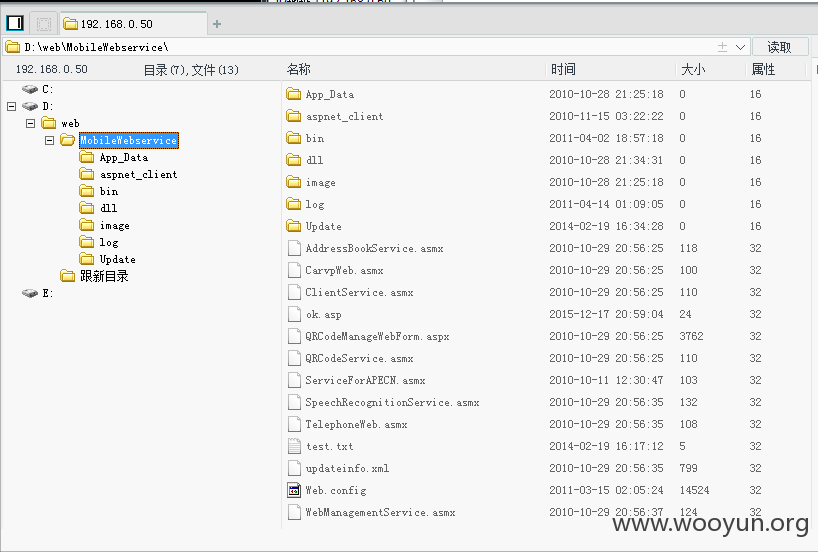Click the plus-minus icon in path bar
Screen dimensions: 818x552
(722, 47)
